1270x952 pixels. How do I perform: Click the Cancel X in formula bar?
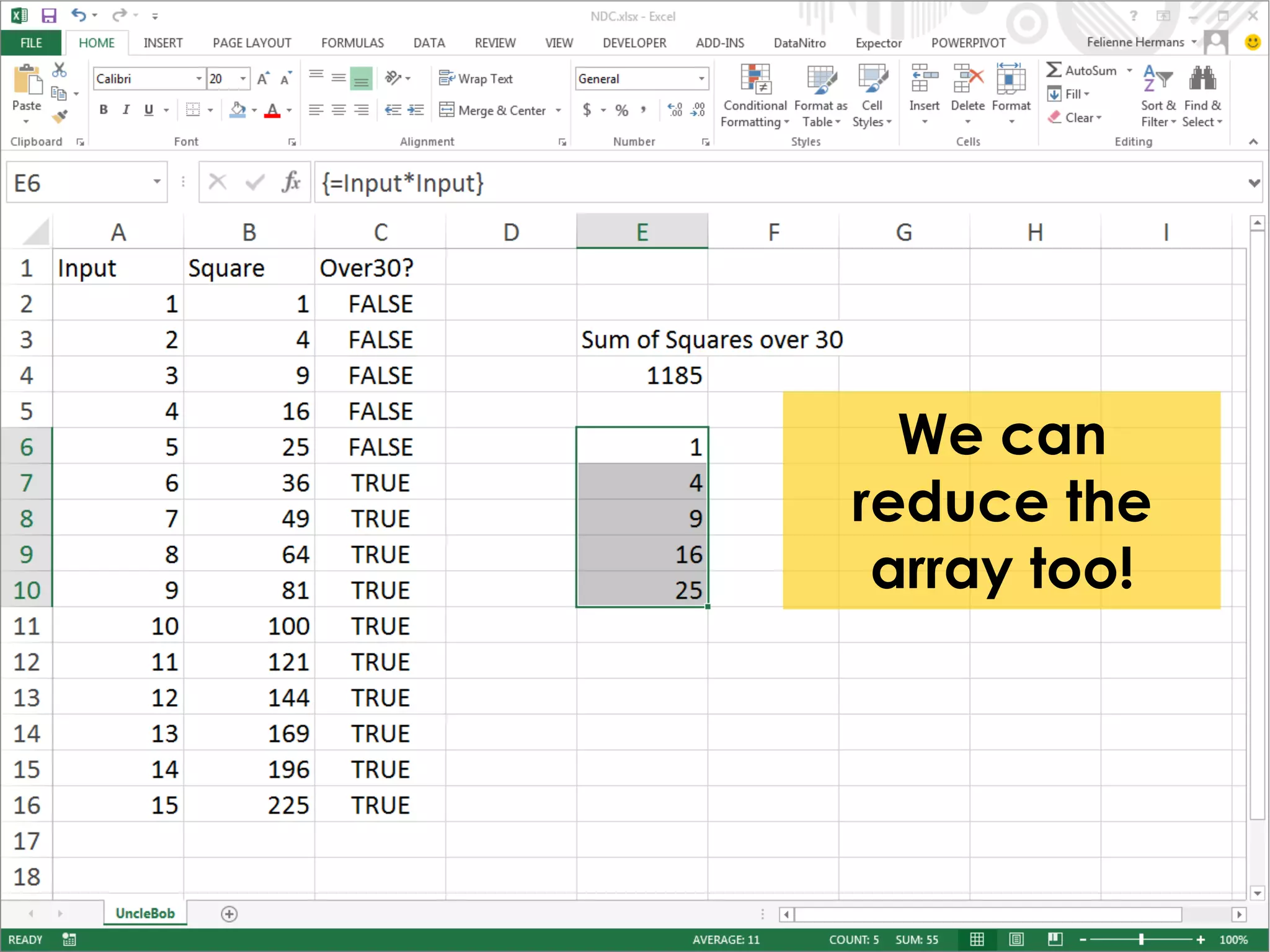pyautogui.click(x=217, y=182)
